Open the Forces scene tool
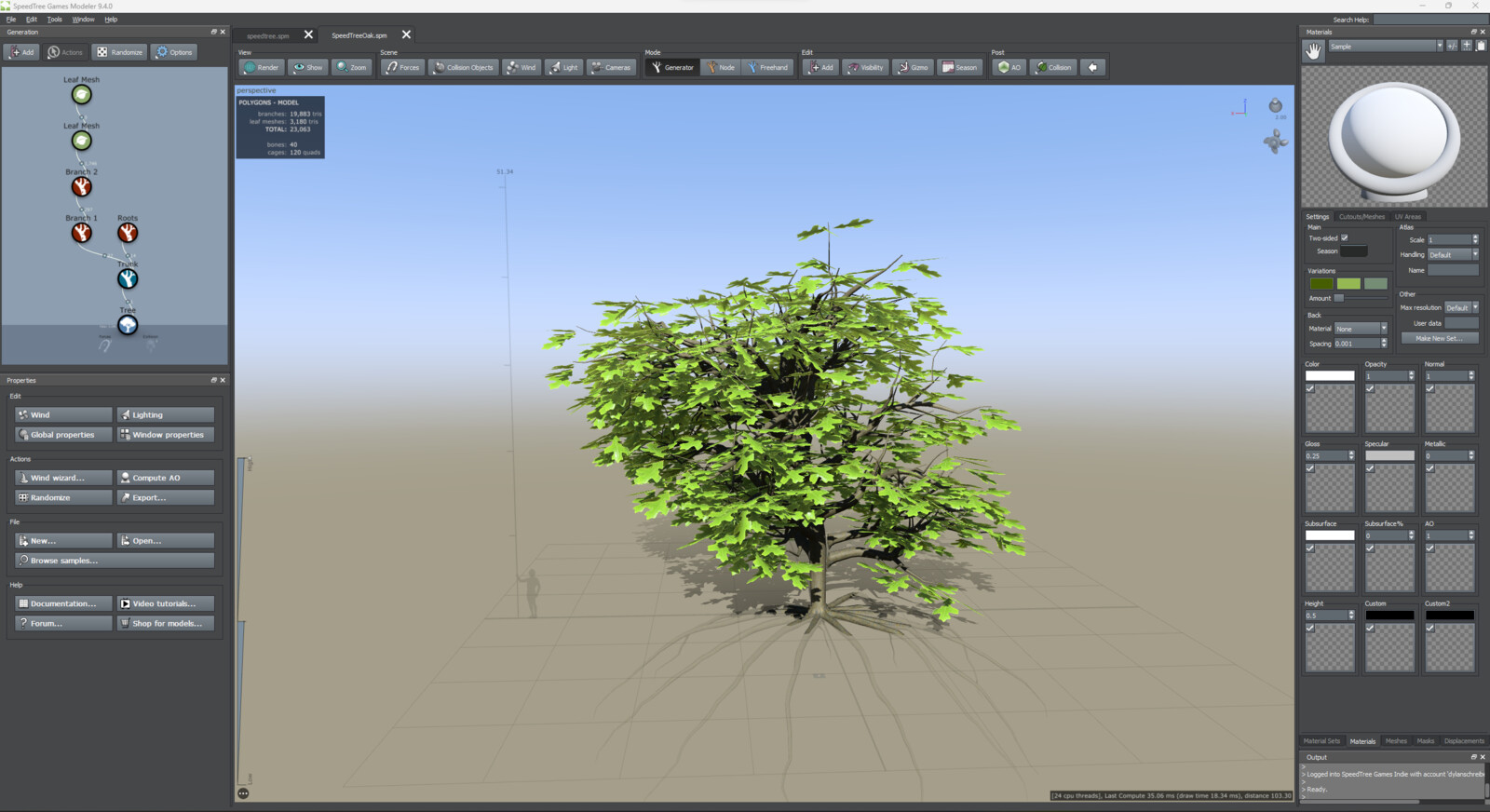This screenshot has width=1490, height=812. (x=403, y=67)
